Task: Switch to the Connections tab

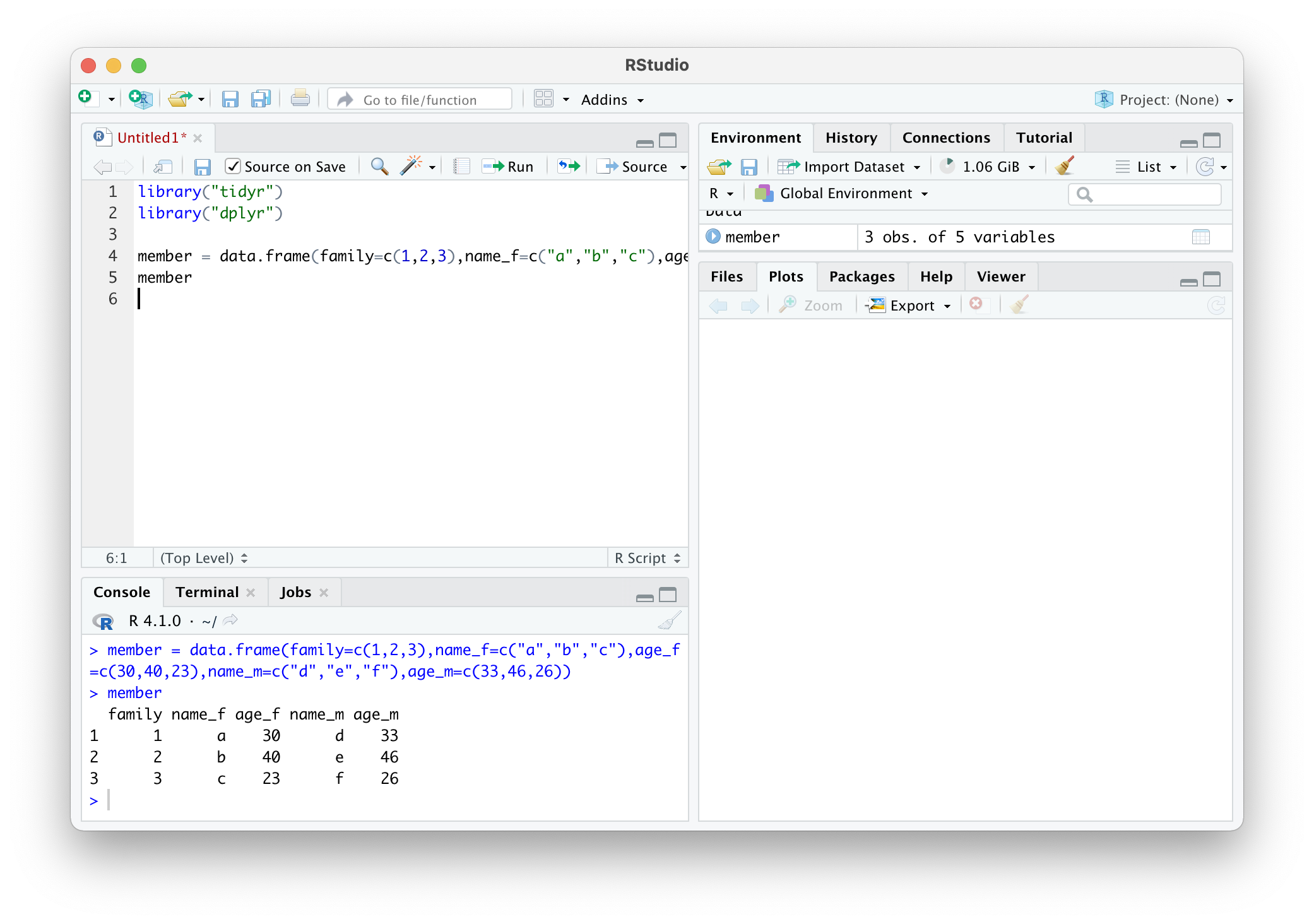Action: tap(946, 138)
